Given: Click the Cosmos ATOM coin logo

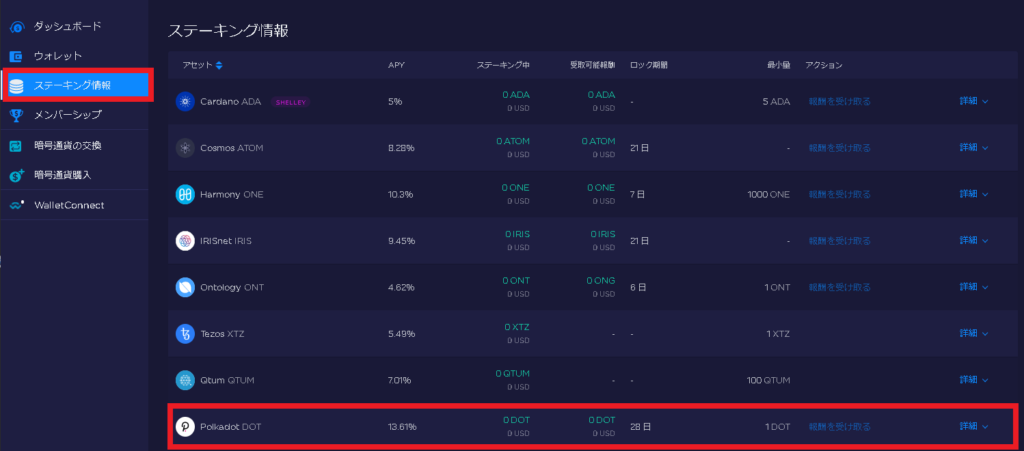Looking at the screenshot, I should point(185,148).
